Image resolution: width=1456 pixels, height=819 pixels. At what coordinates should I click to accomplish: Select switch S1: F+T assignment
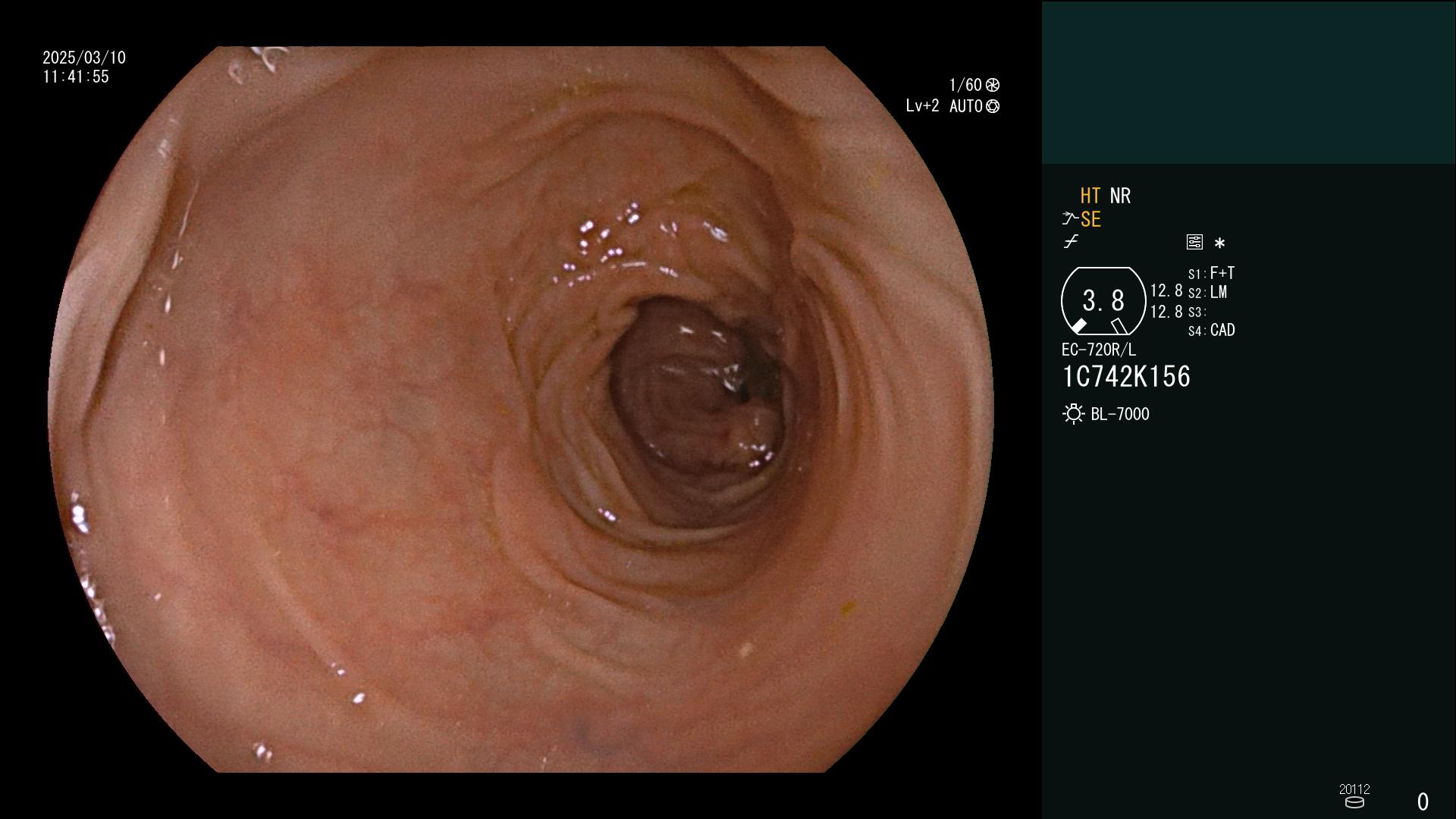click(1211, 273)
